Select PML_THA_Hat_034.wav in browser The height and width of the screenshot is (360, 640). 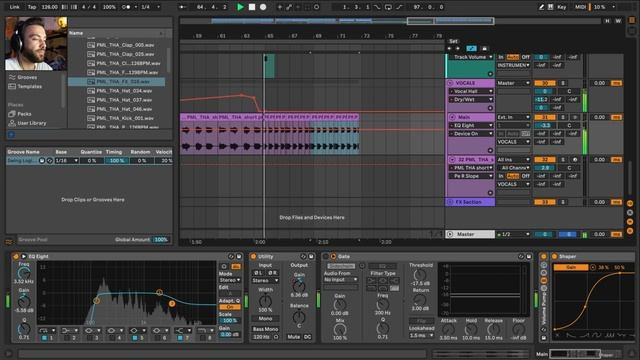pos(124,91)
